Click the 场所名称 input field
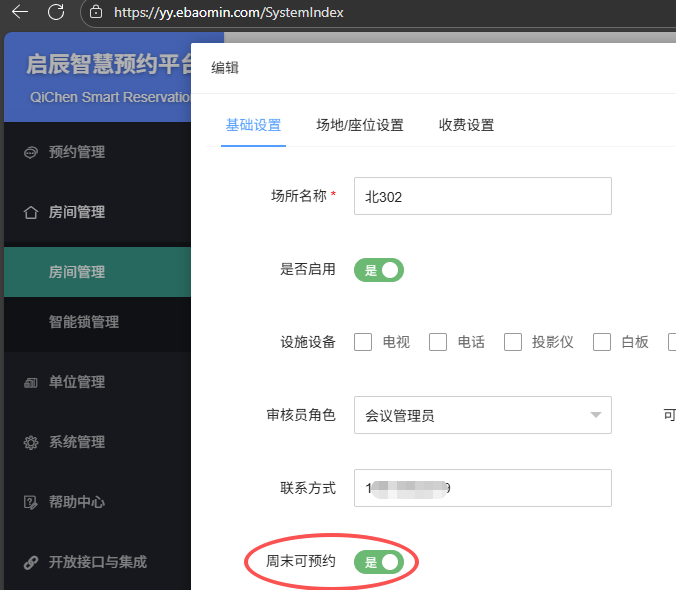This screenshot has height=590, width=676. (482, 196)
